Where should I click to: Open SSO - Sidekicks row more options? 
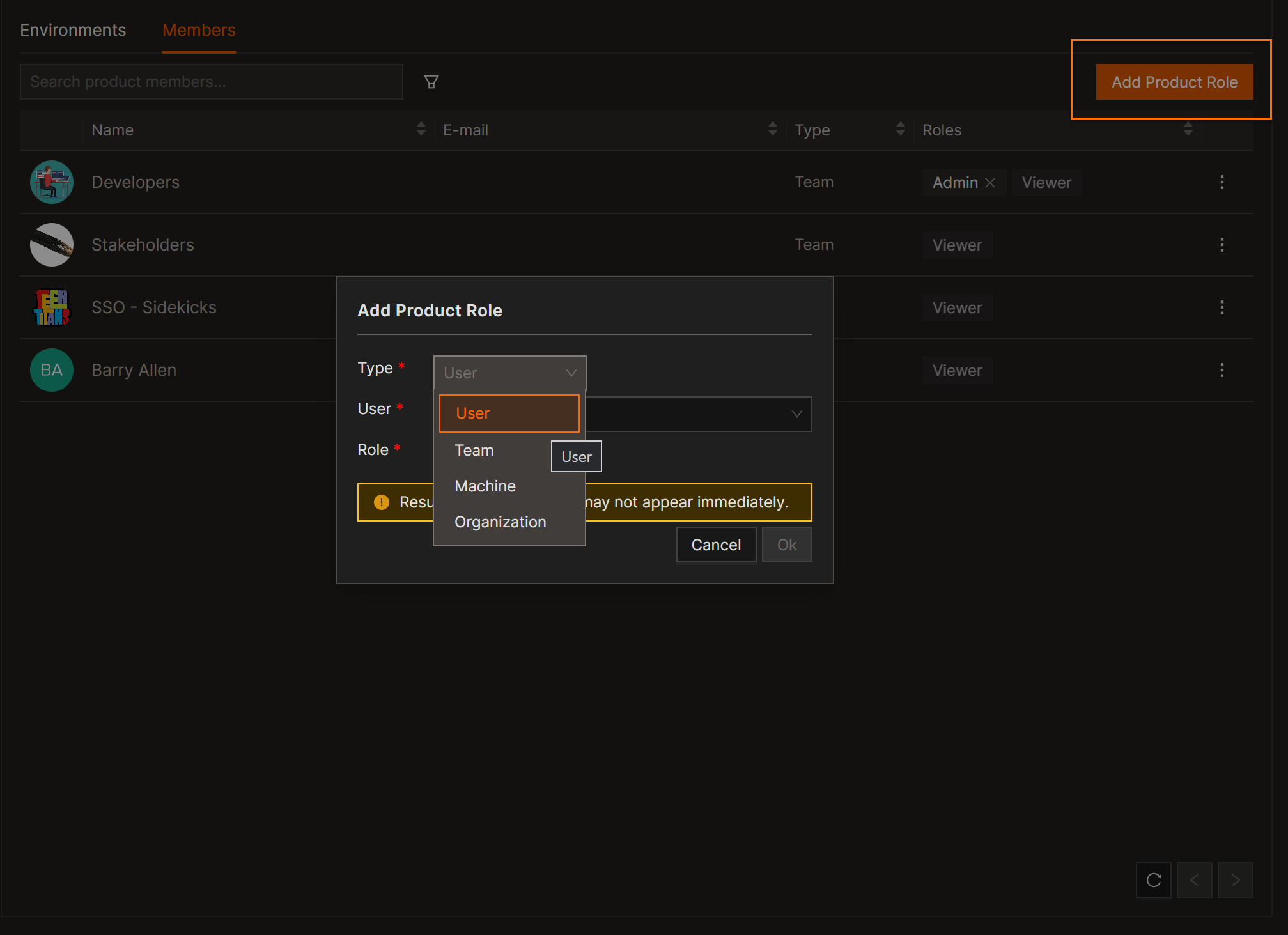[1222, 308]
